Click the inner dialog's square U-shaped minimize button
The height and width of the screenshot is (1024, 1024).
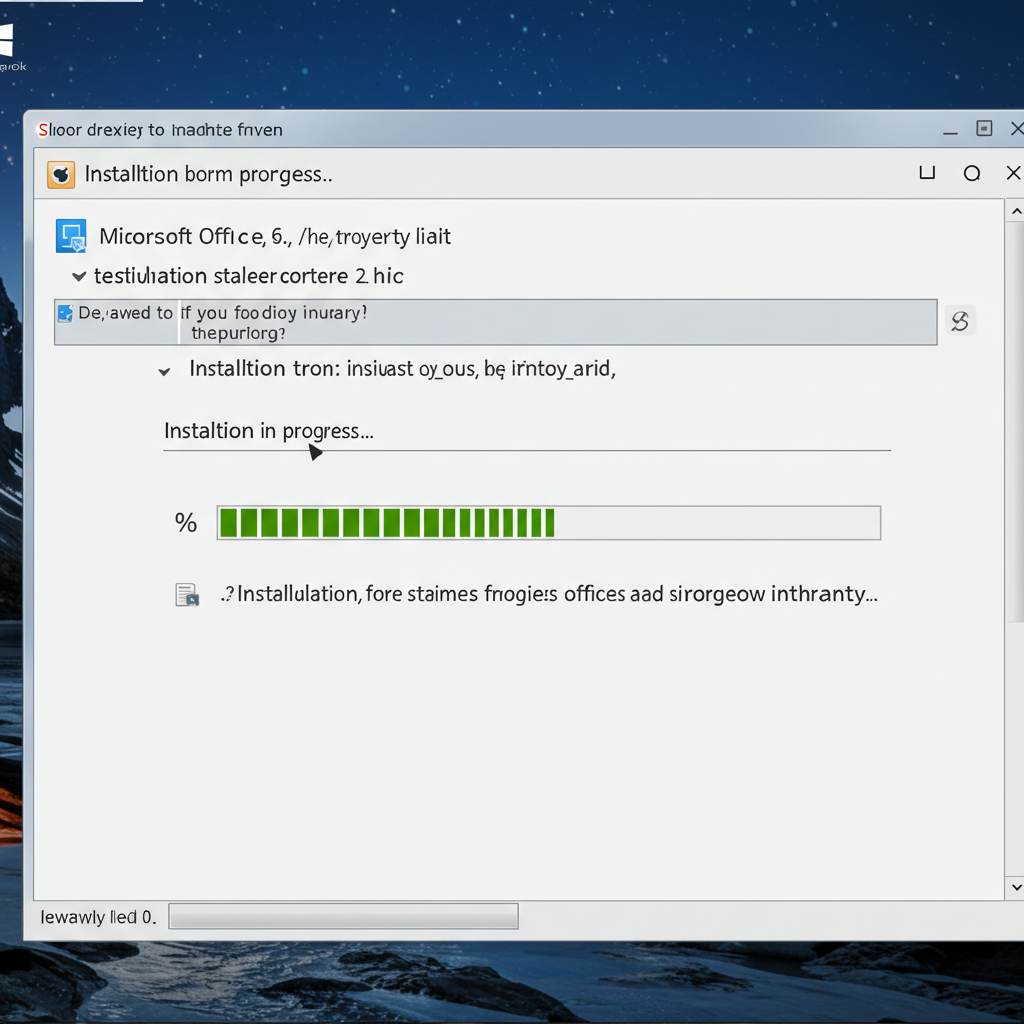[927, 172]
